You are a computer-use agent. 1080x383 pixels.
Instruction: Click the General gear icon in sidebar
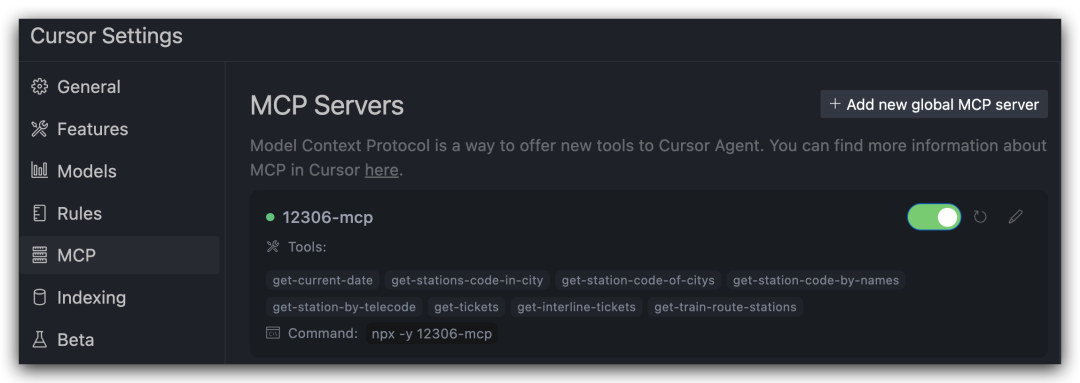pos(39,87)
